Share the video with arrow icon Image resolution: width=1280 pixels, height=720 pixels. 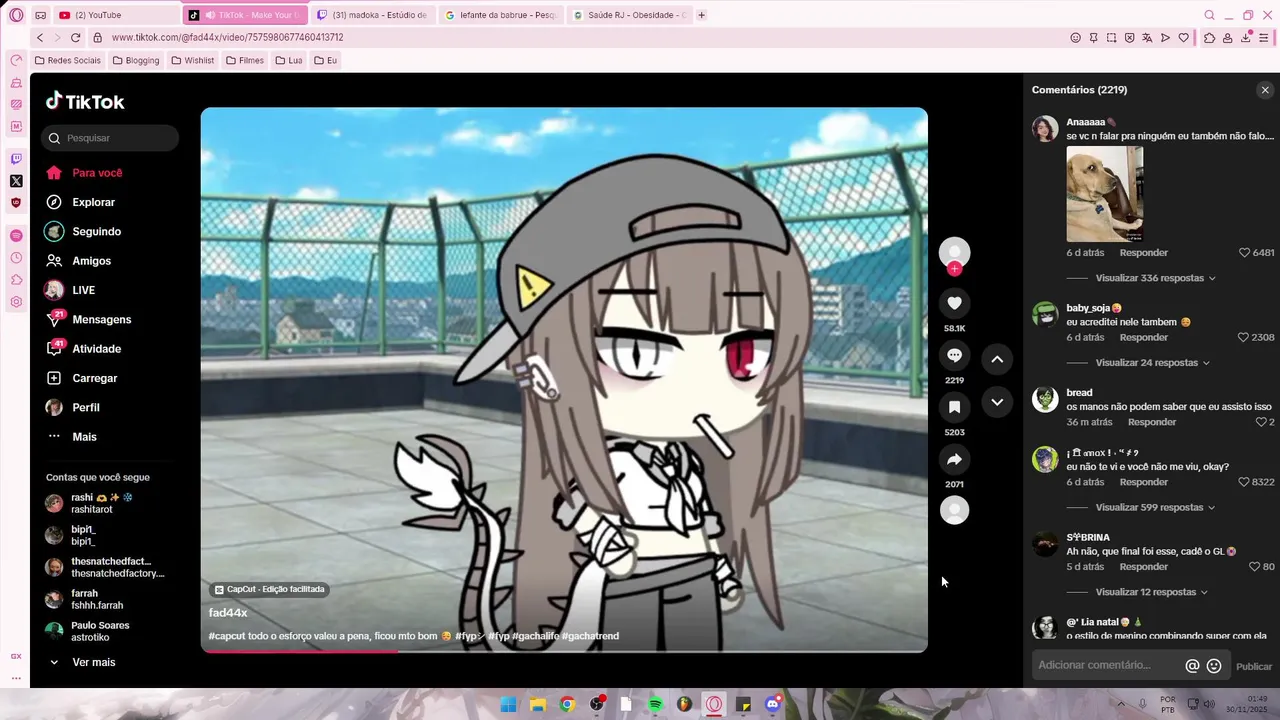coord(954,459)
